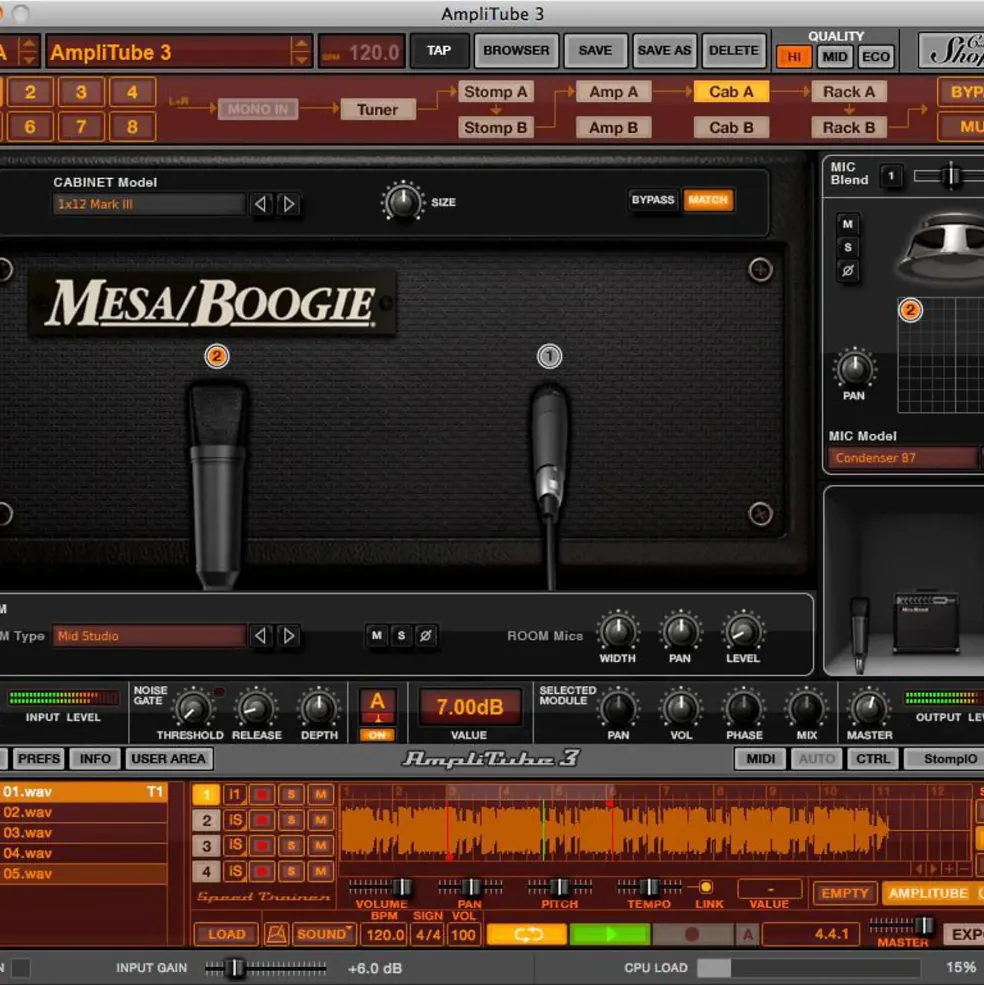Click the noise gate DEPTH knob
Screen dimensions: 984x985
pos(319,708)
